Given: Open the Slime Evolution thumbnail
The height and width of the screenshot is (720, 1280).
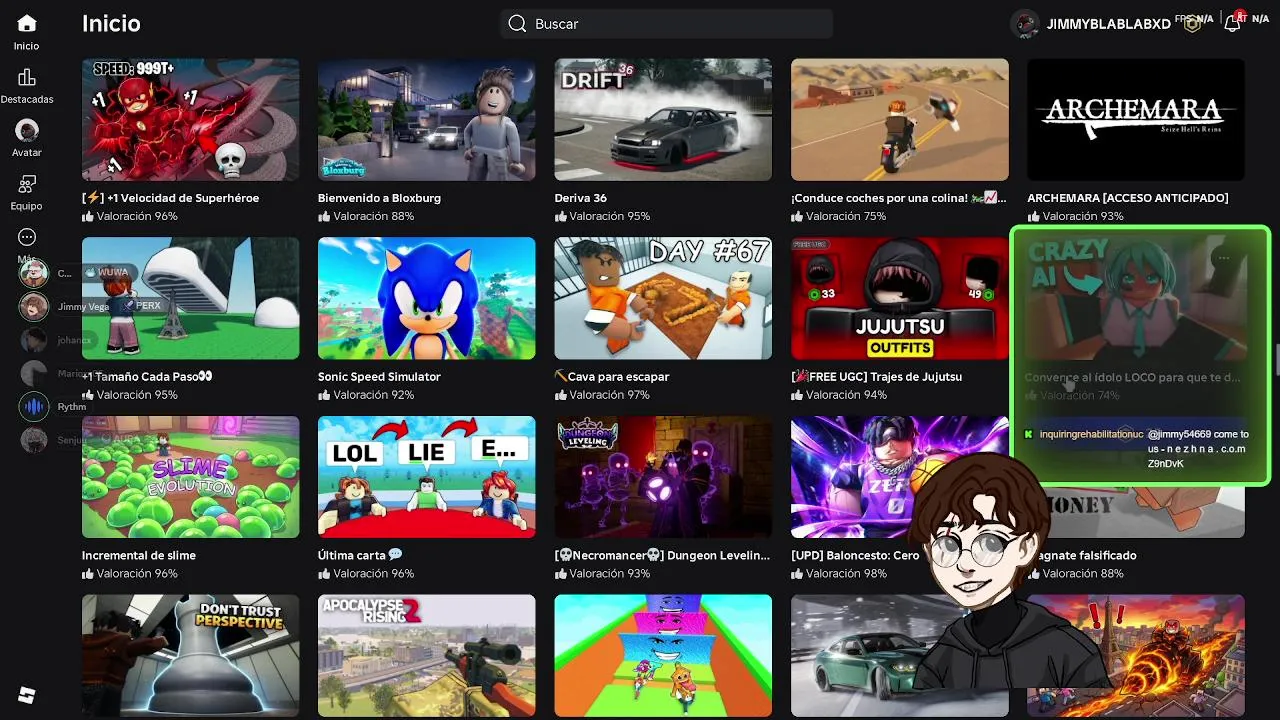Looking at the screenshot, I should point(190,477).
